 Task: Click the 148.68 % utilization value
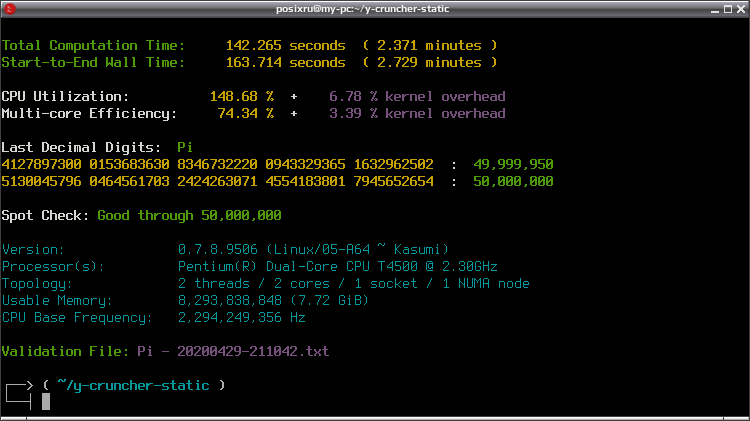[x=242, y=97]
